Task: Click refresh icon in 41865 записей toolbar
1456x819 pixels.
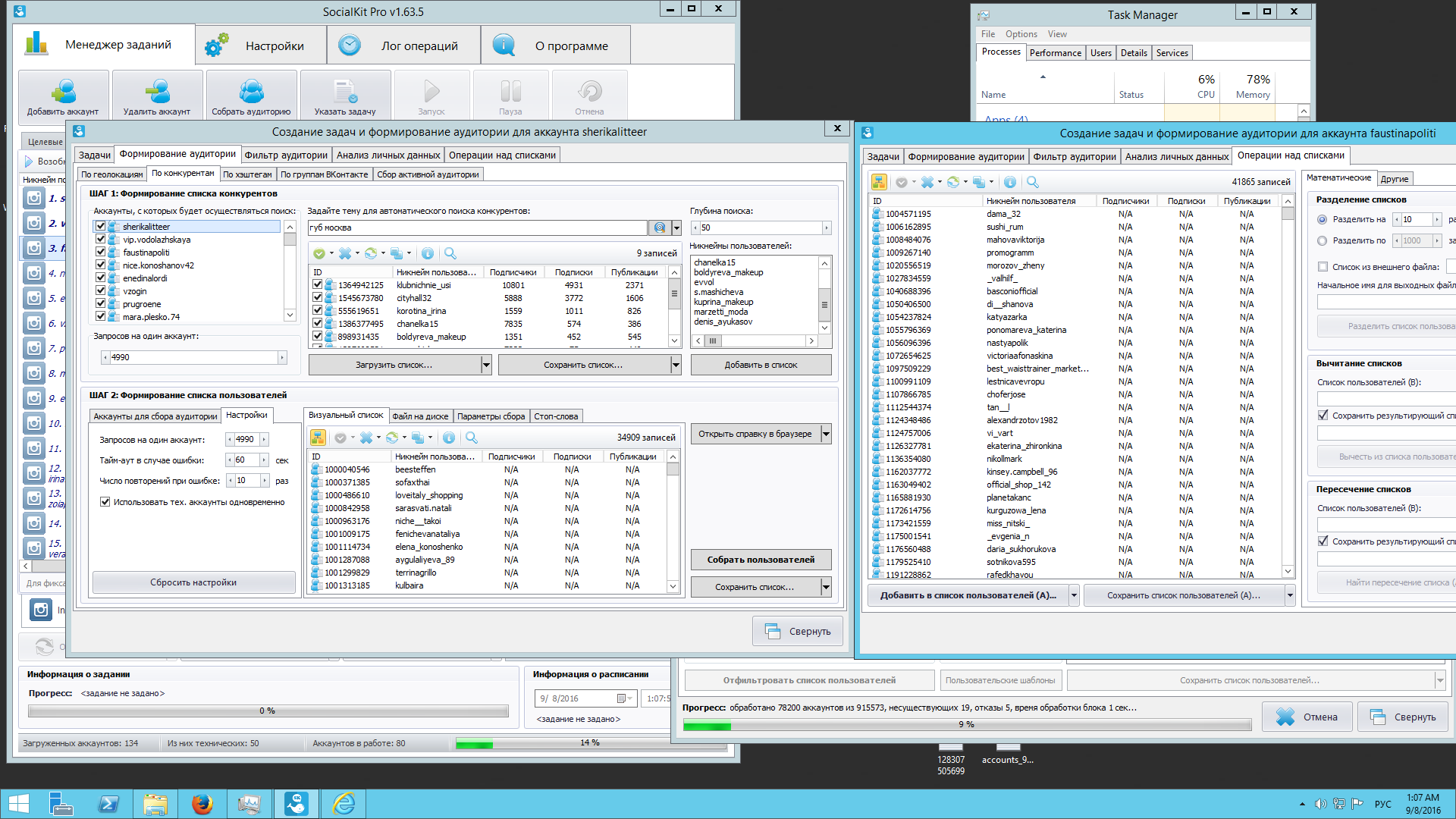Action: click(953, 182)
